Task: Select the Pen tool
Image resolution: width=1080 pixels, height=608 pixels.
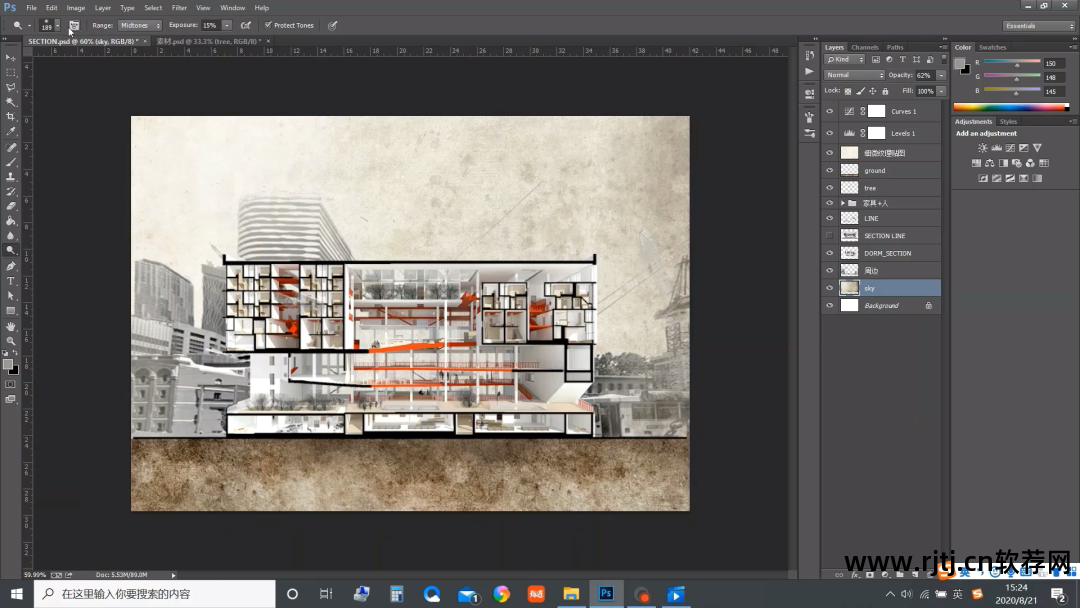Action: pyautogui.click(x=10, y=266)
